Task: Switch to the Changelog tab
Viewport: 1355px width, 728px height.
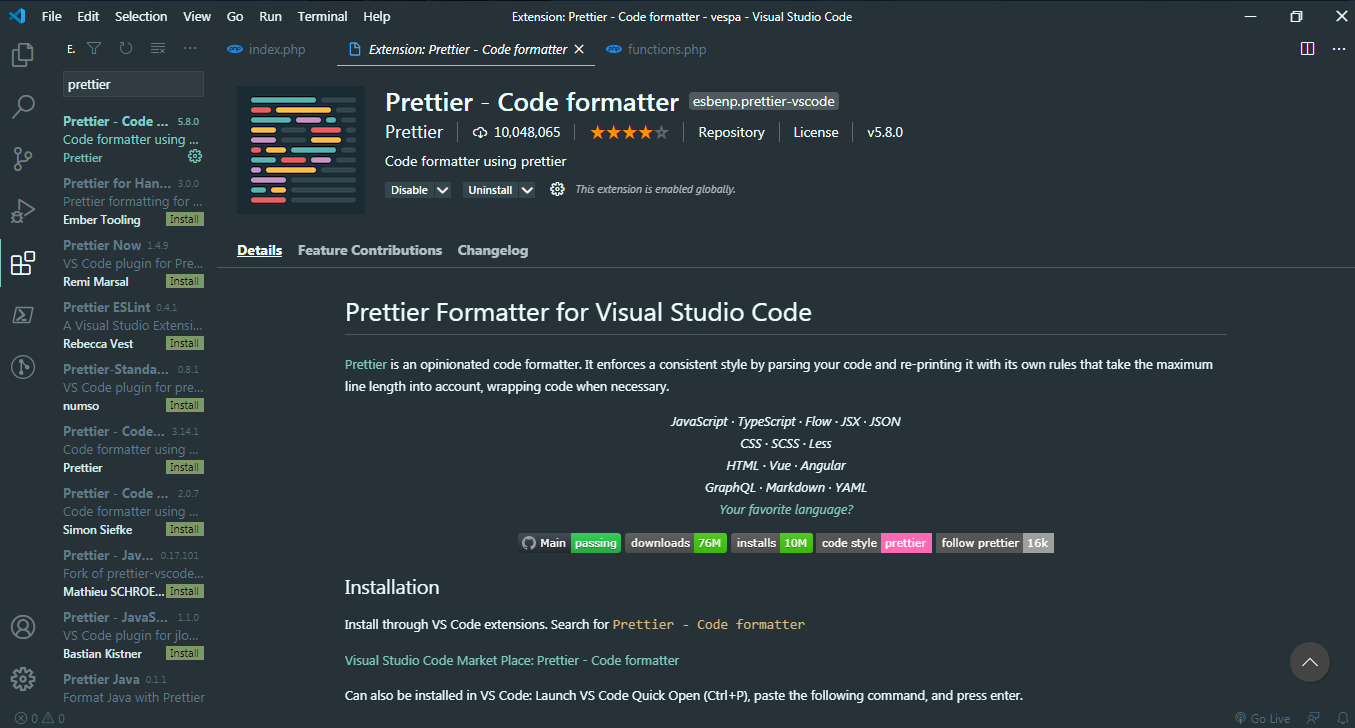Action: (x=493, y=250)
